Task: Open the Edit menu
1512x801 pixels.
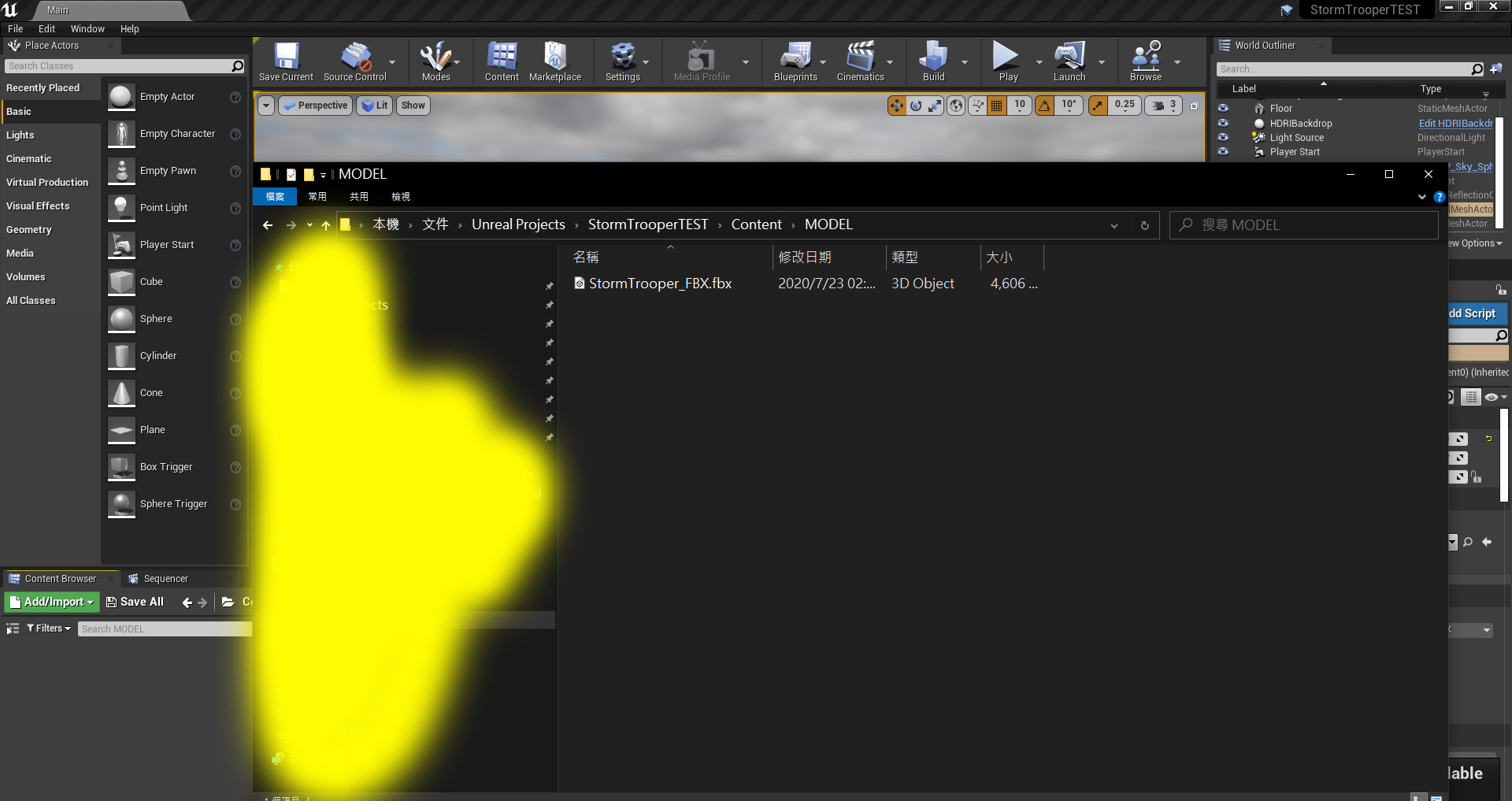Action: 46,29
